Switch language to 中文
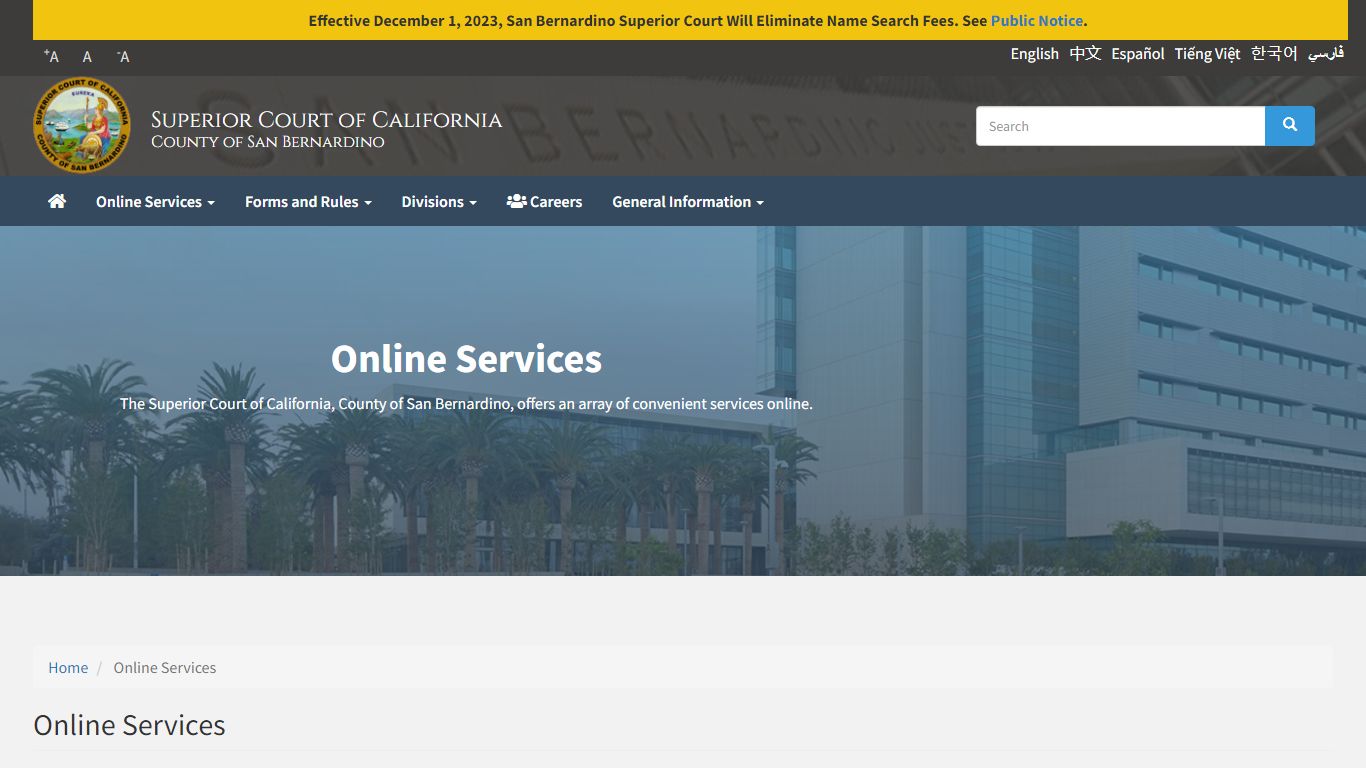The height and width of the screenshot is (768, 1366). [x=1085, y=53]
